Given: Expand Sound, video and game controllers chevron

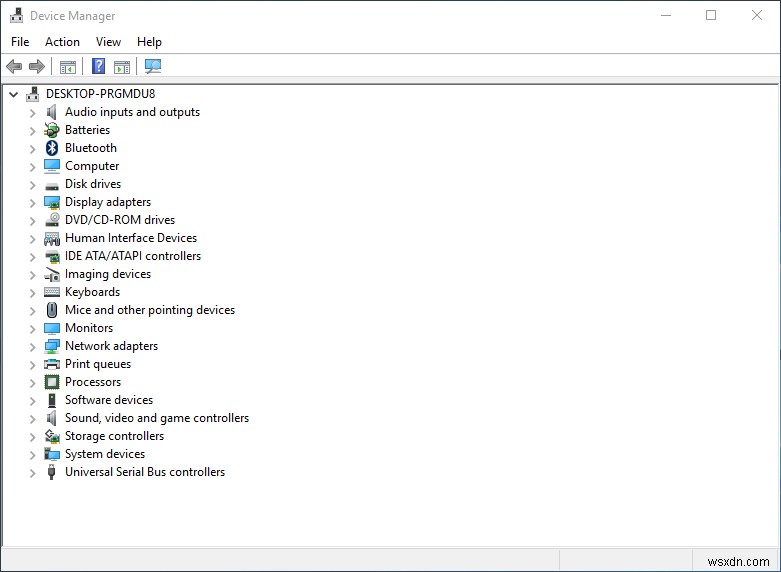Looking at the screenshot, I should click(x=32, y=419).
